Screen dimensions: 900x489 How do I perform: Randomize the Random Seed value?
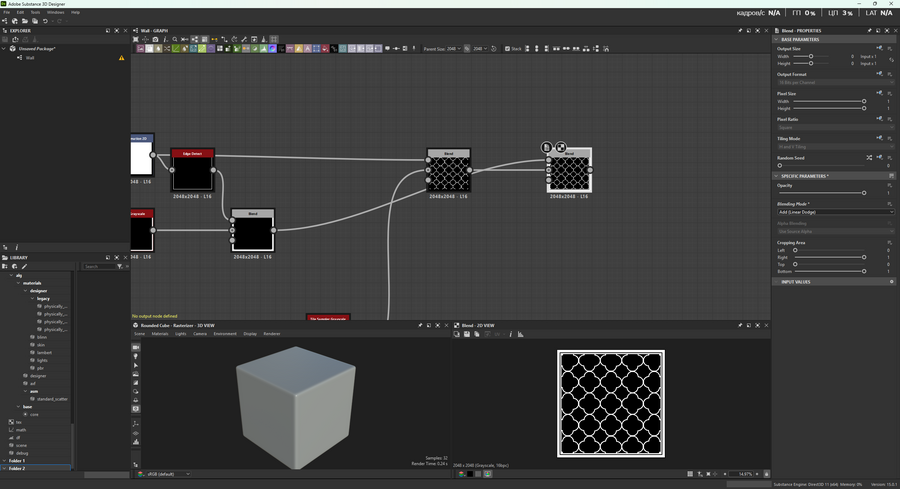point(868,158)
